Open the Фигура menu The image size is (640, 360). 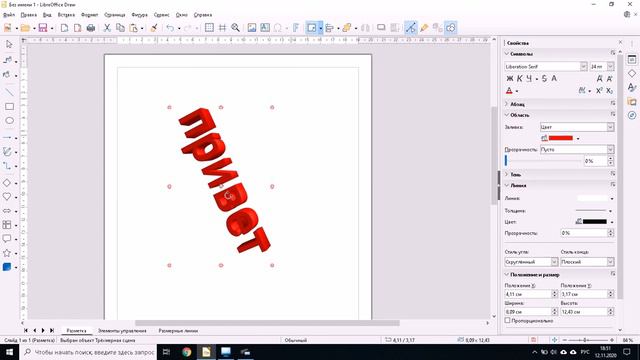(139, 15)
